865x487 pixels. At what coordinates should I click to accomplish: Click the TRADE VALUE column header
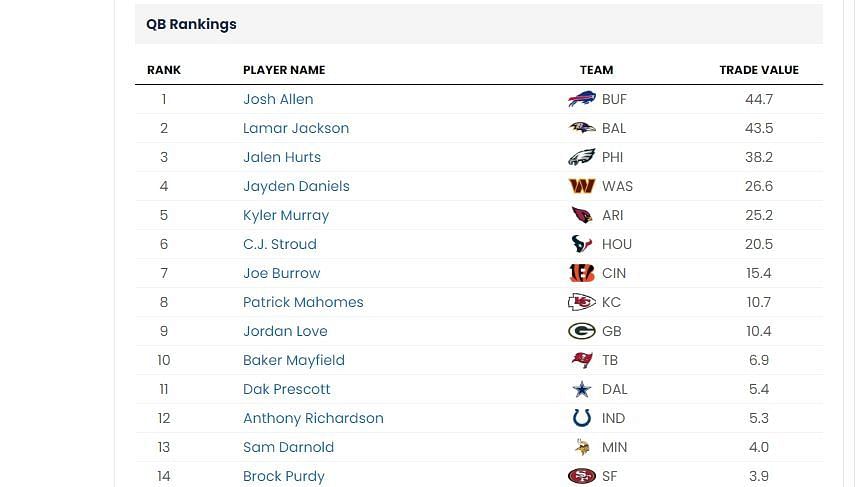759,70
